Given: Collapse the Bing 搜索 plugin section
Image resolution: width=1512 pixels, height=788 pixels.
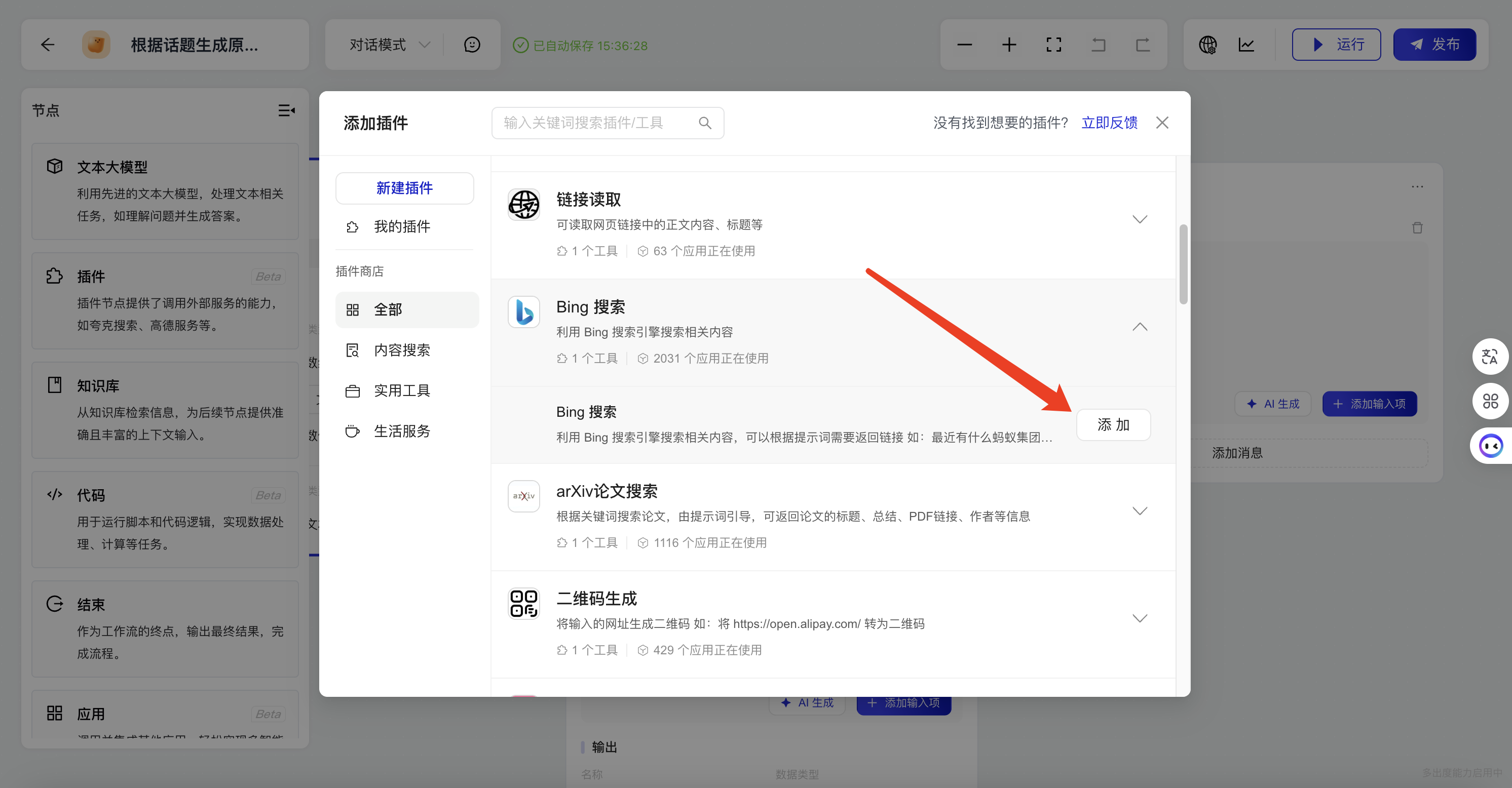Looking at the screenshot, I should [x=1139, y=327].
